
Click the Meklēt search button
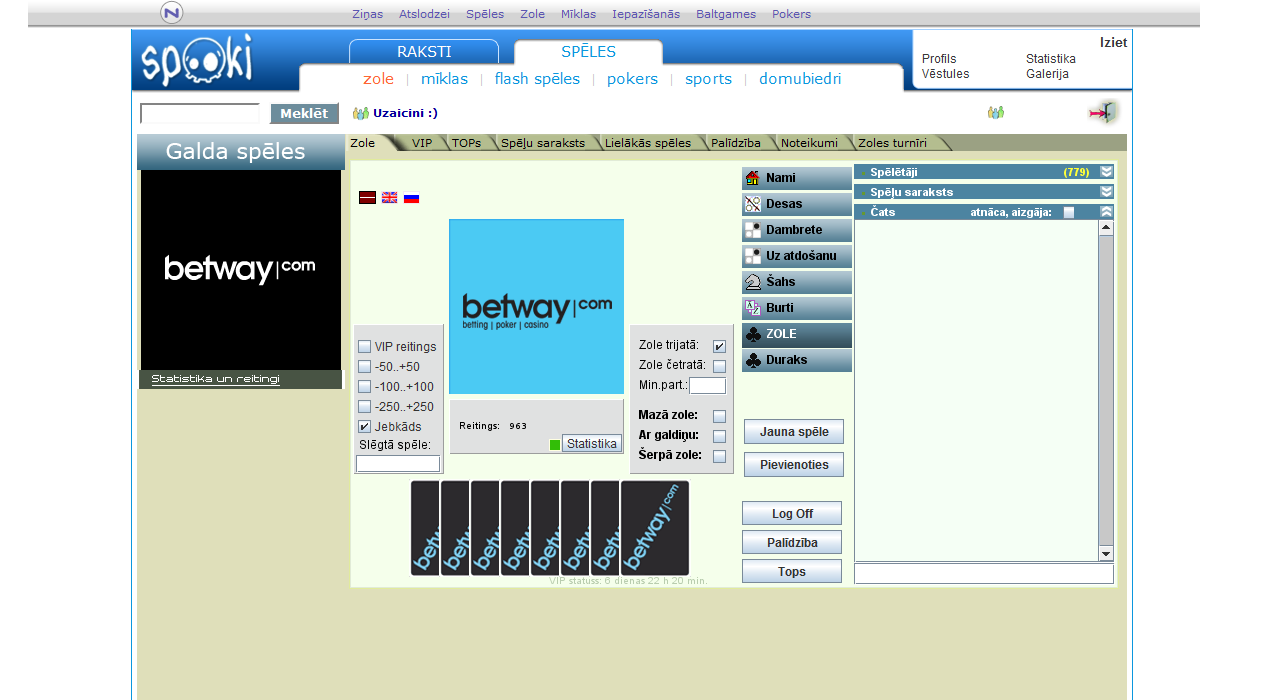[304, 114]
